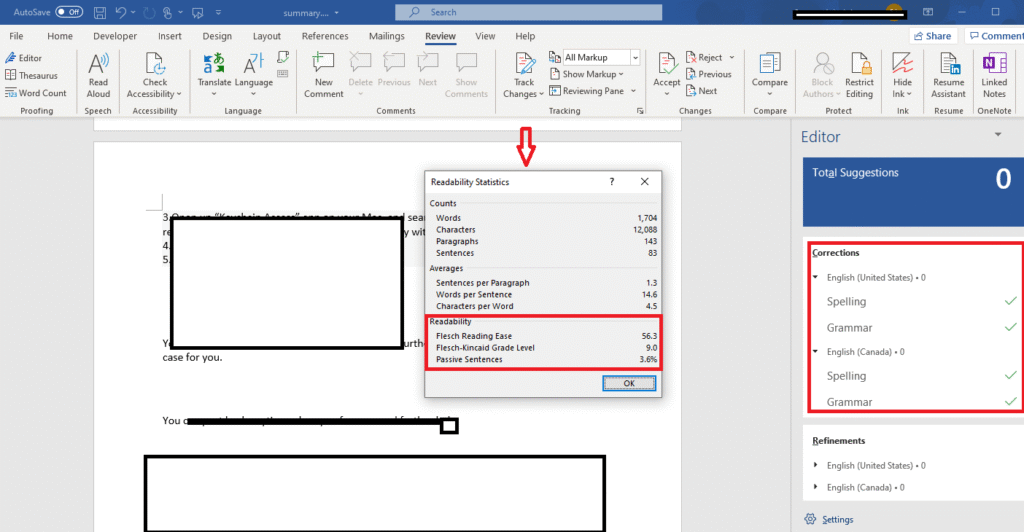1024x532 pixels.
Task: Switch to the References tab
Action: [325, 36]
